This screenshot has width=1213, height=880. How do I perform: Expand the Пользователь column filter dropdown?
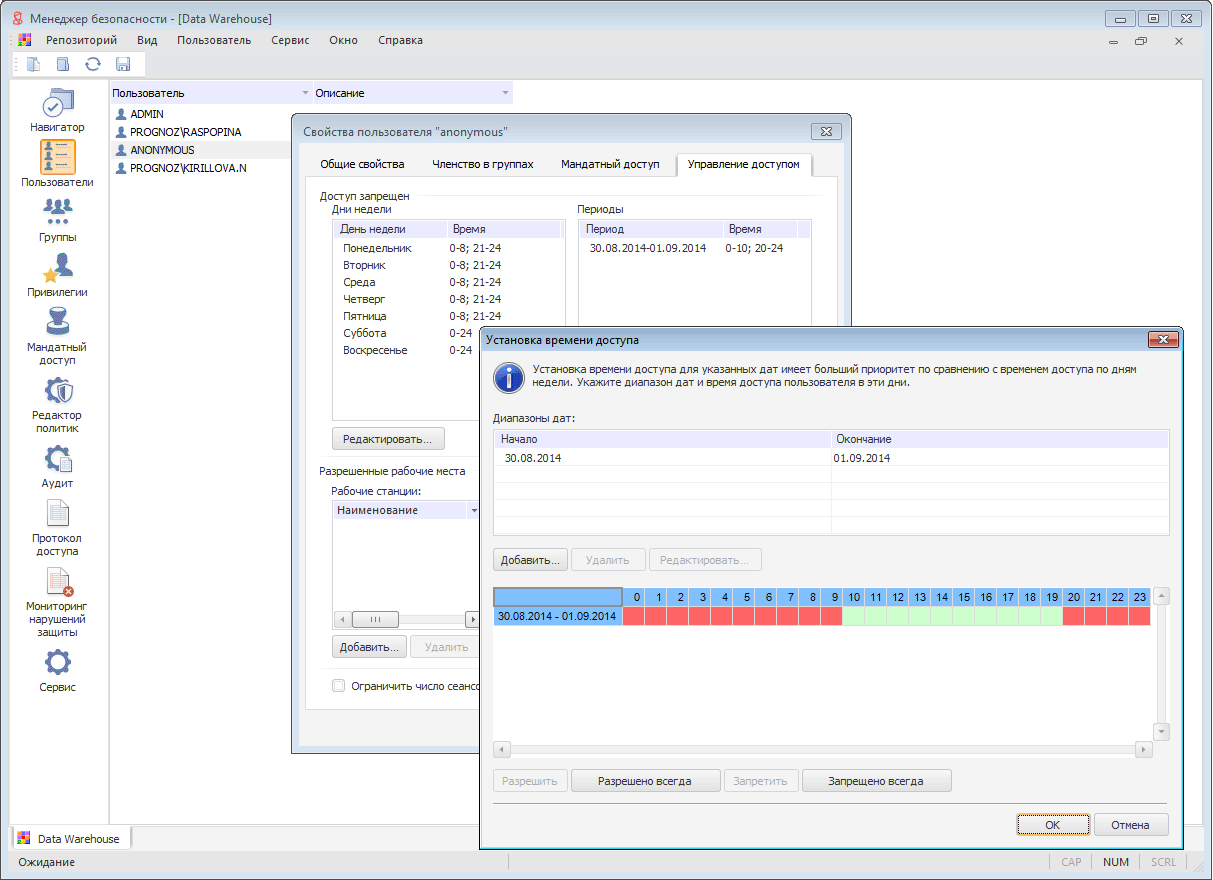pos(305,93)
